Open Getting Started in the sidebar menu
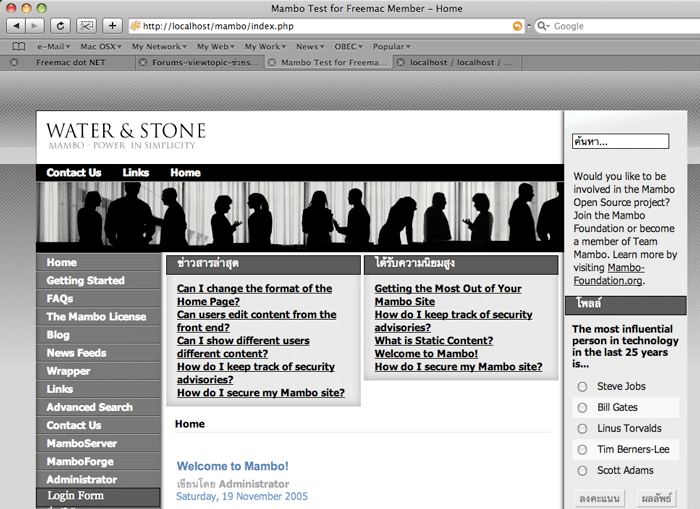The image size is (700, 509). point(85,281)
